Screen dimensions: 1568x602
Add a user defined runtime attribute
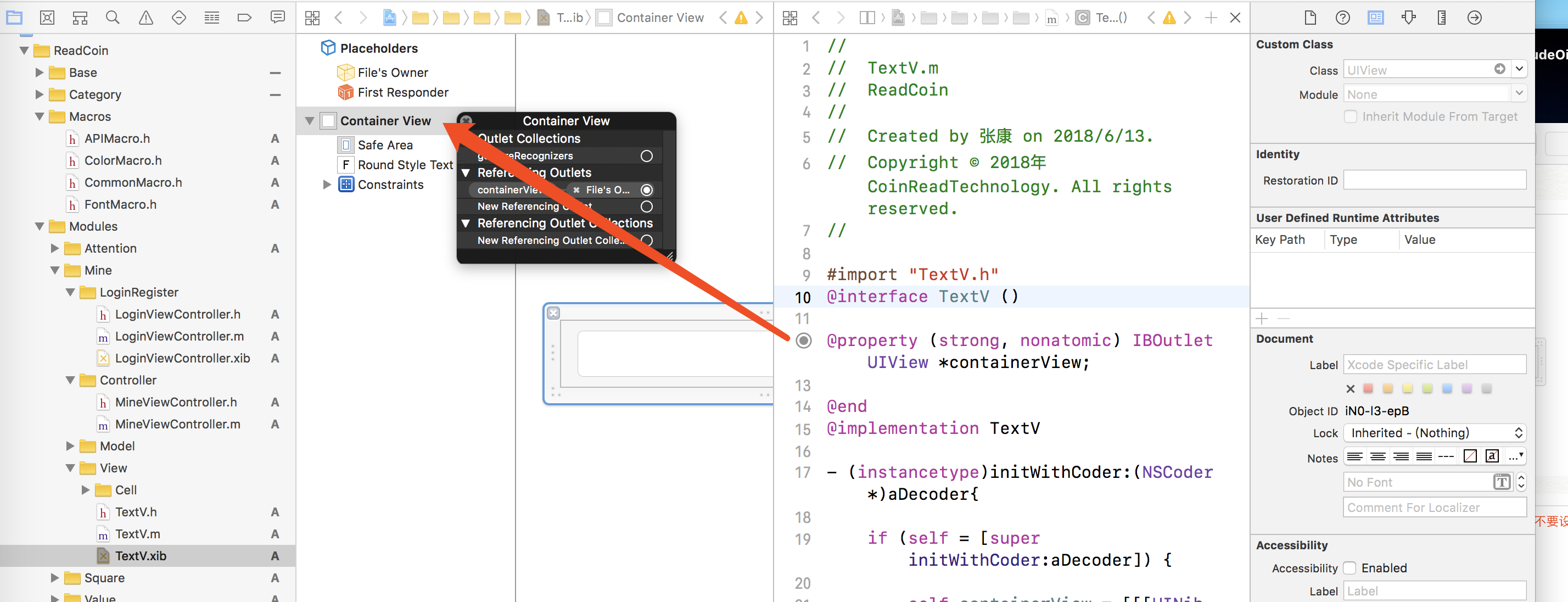[x=1262, y=319]
